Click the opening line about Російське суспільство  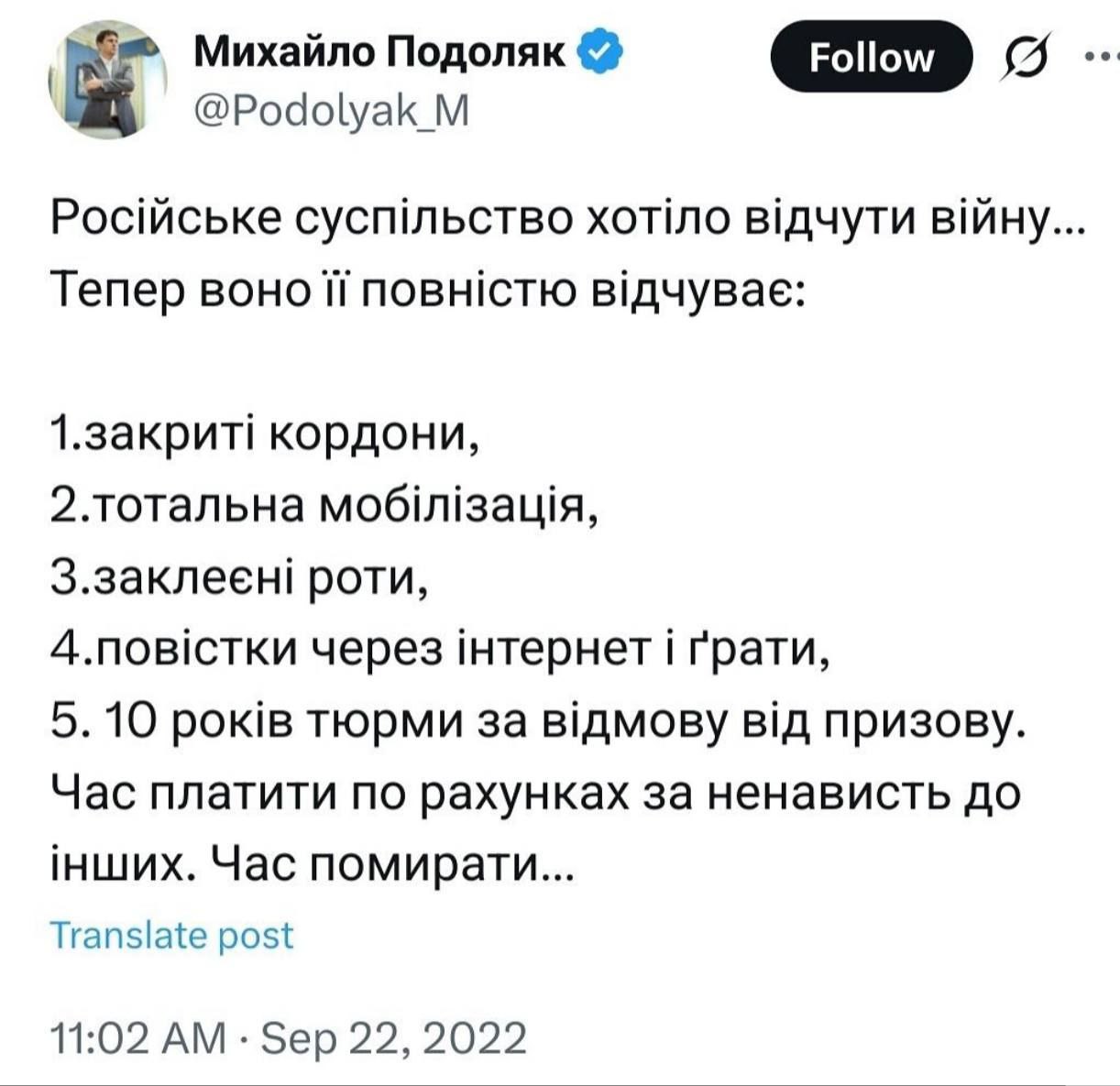(x=566, y=220)
